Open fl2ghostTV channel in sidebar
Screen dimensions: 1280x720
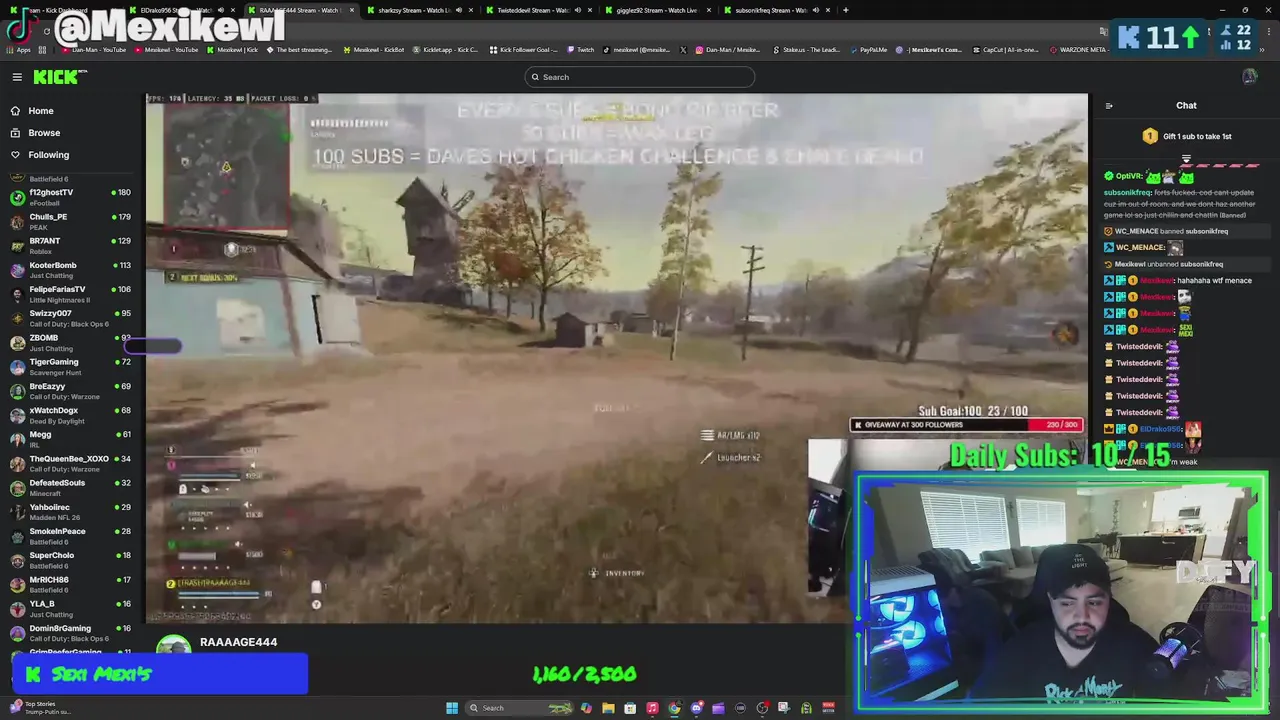point(72,197)
